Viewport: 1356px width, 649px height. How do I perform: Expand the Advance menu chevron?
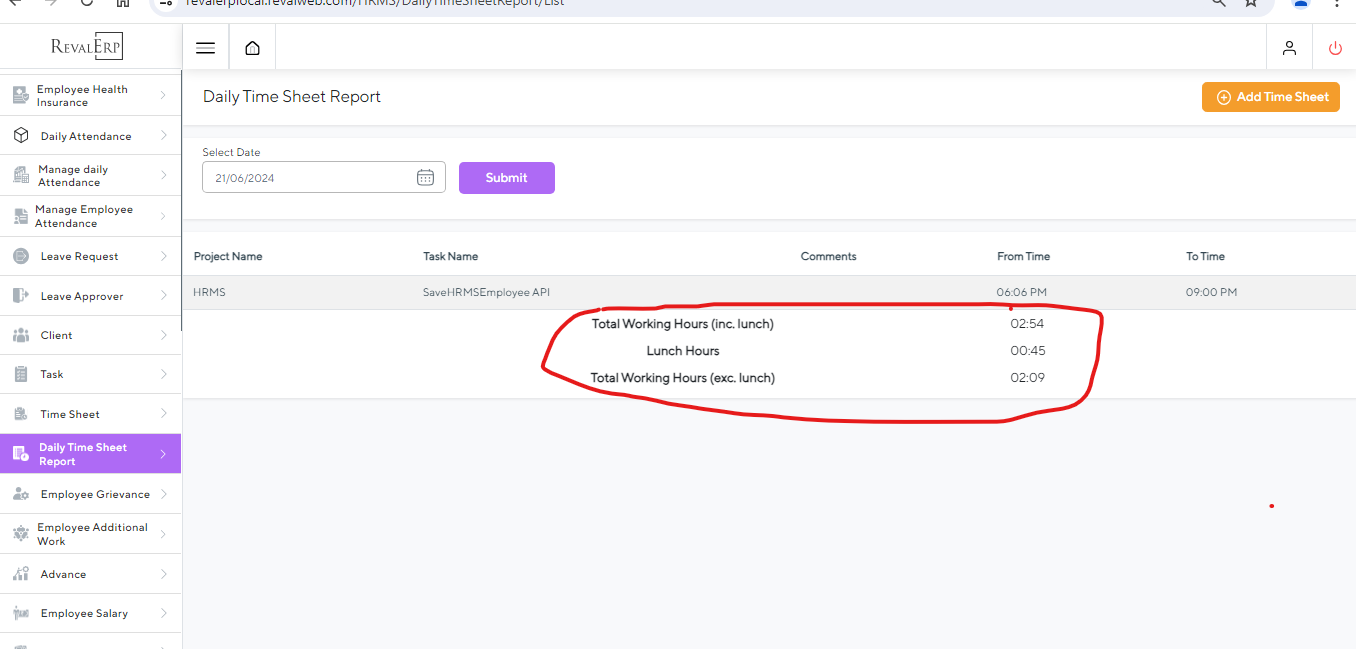click(163, 574)
